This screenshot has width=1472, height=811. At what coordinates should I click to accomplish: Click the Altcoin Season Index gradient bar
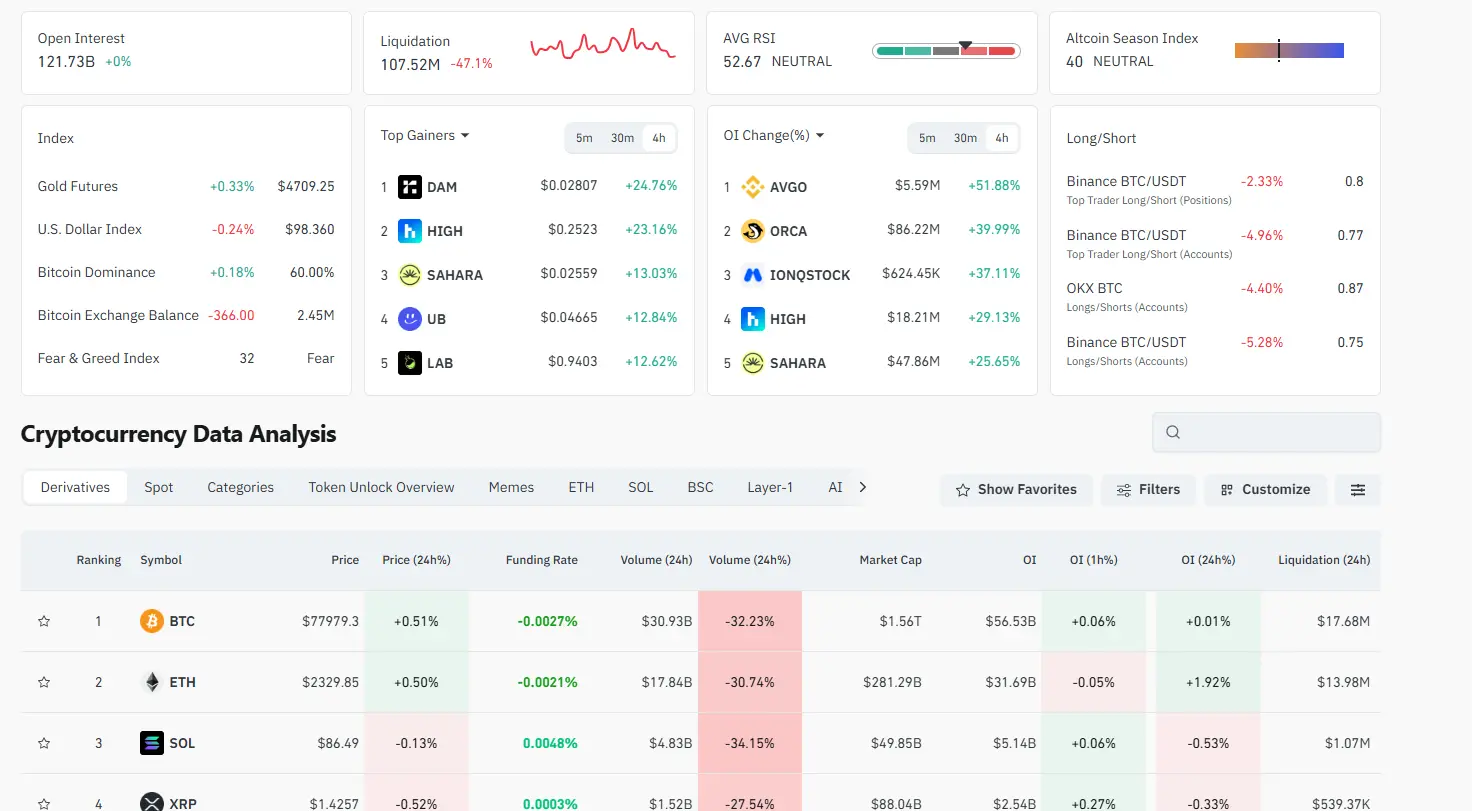coord(1289,50)
